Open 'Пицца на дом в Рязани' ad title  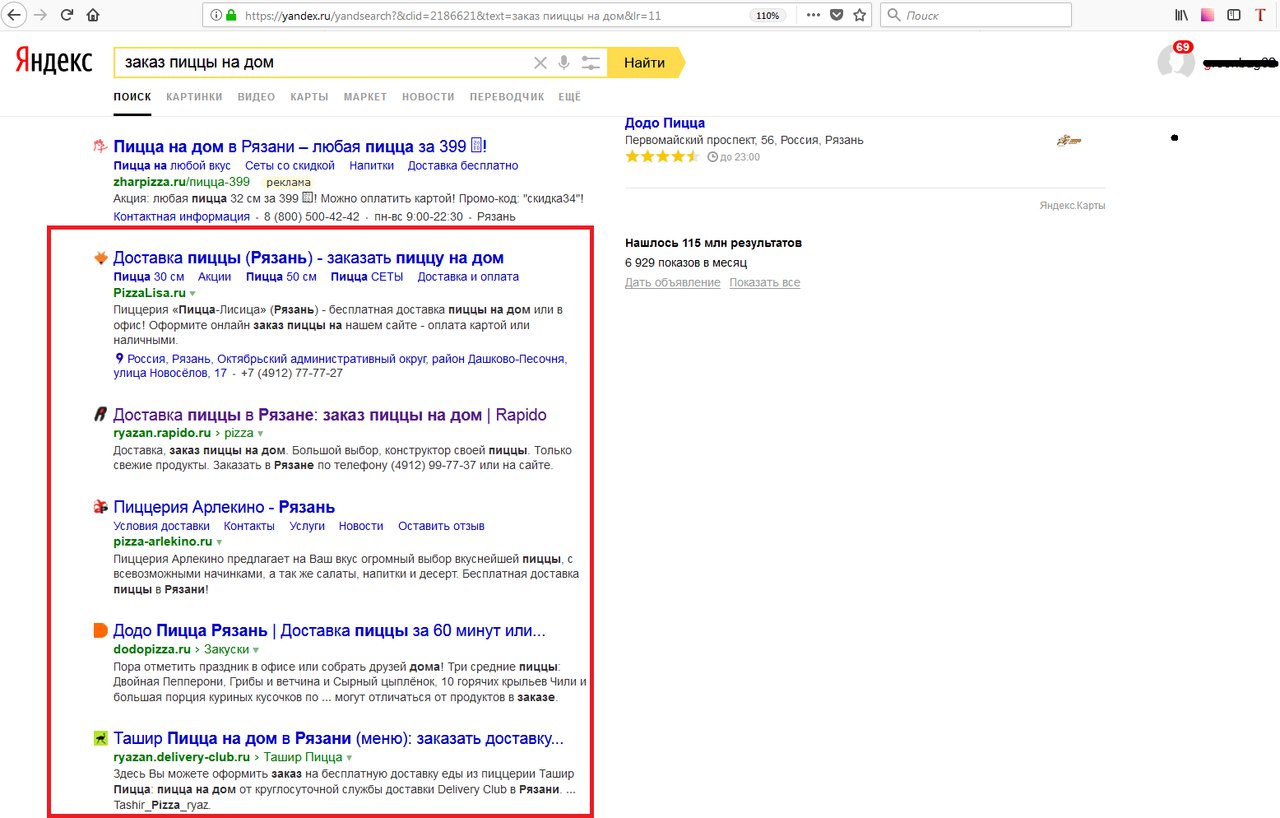(x=300, y=146)
